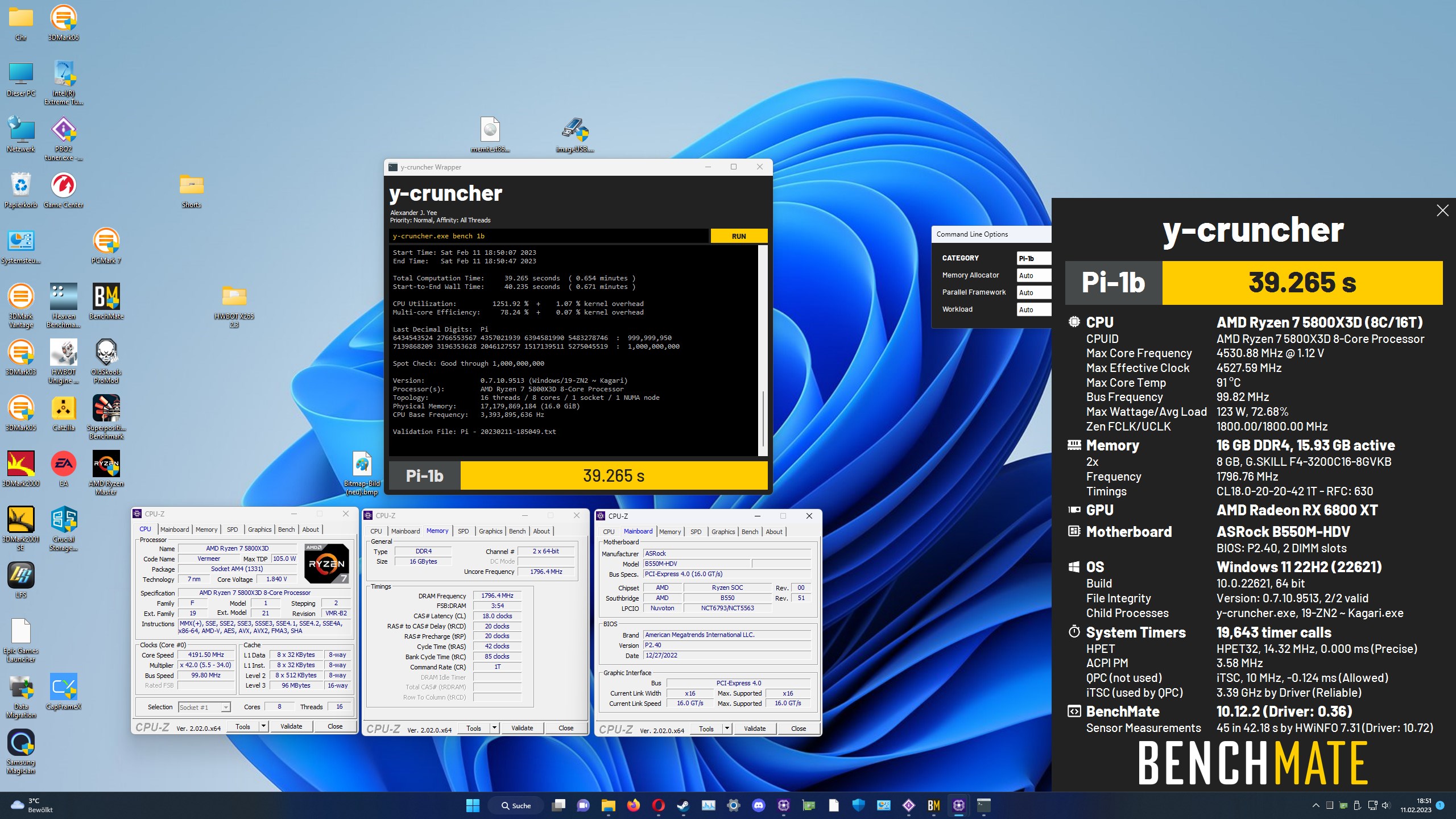Launch Game Center from the desktop
The image size is (1456, 819).
63,190
